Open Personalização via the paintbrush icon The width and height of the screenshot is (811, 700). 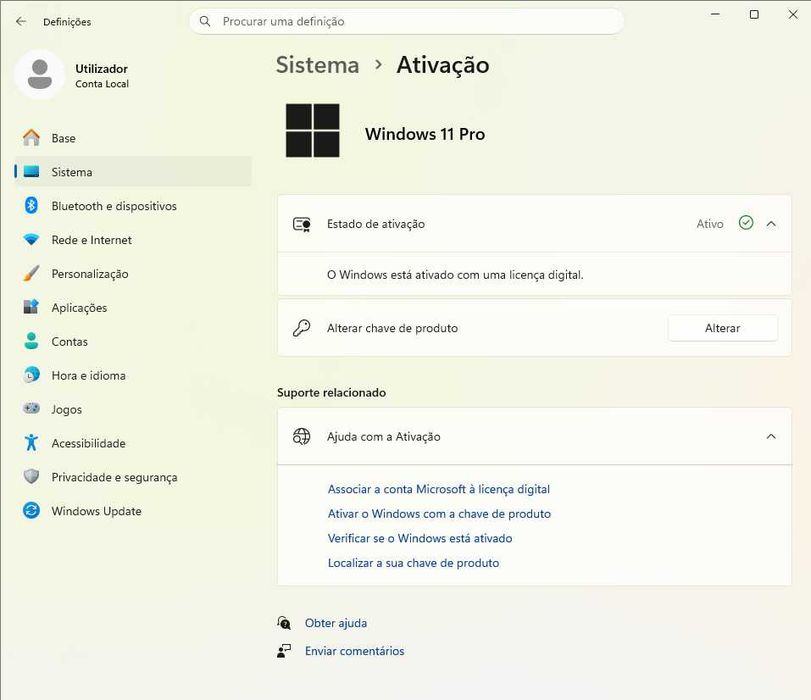(31, 273)
